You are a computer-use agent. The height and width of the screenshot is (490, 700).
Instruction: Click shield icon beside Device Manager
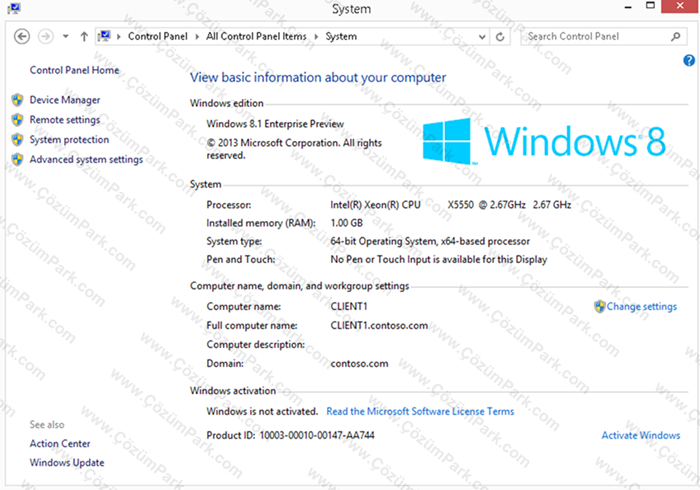click(17, 100)
